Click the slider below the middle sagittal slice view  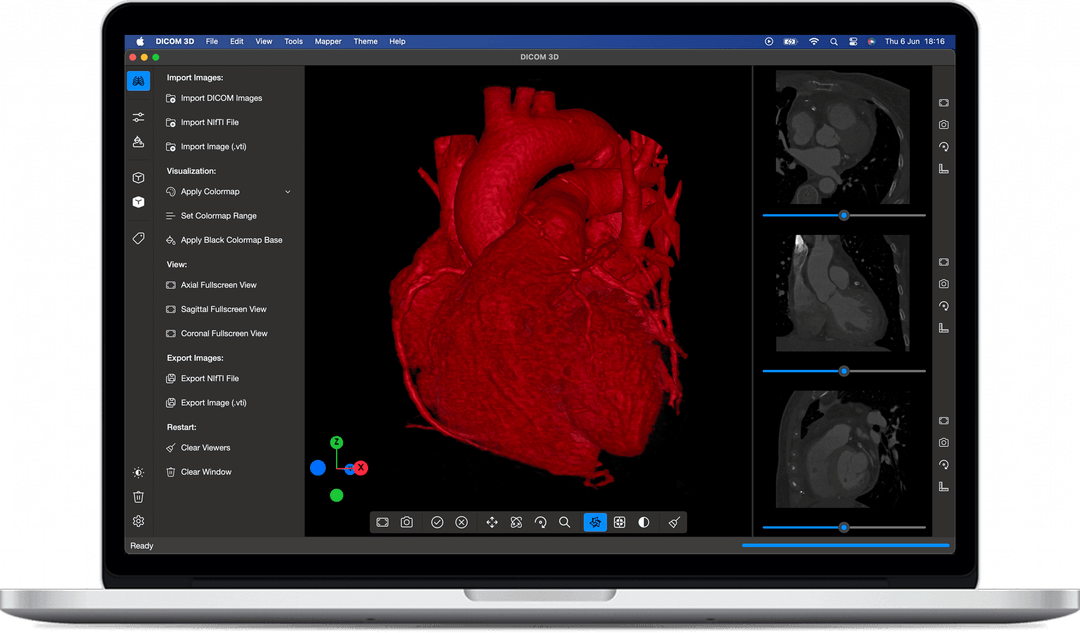(x=843, y=371)
